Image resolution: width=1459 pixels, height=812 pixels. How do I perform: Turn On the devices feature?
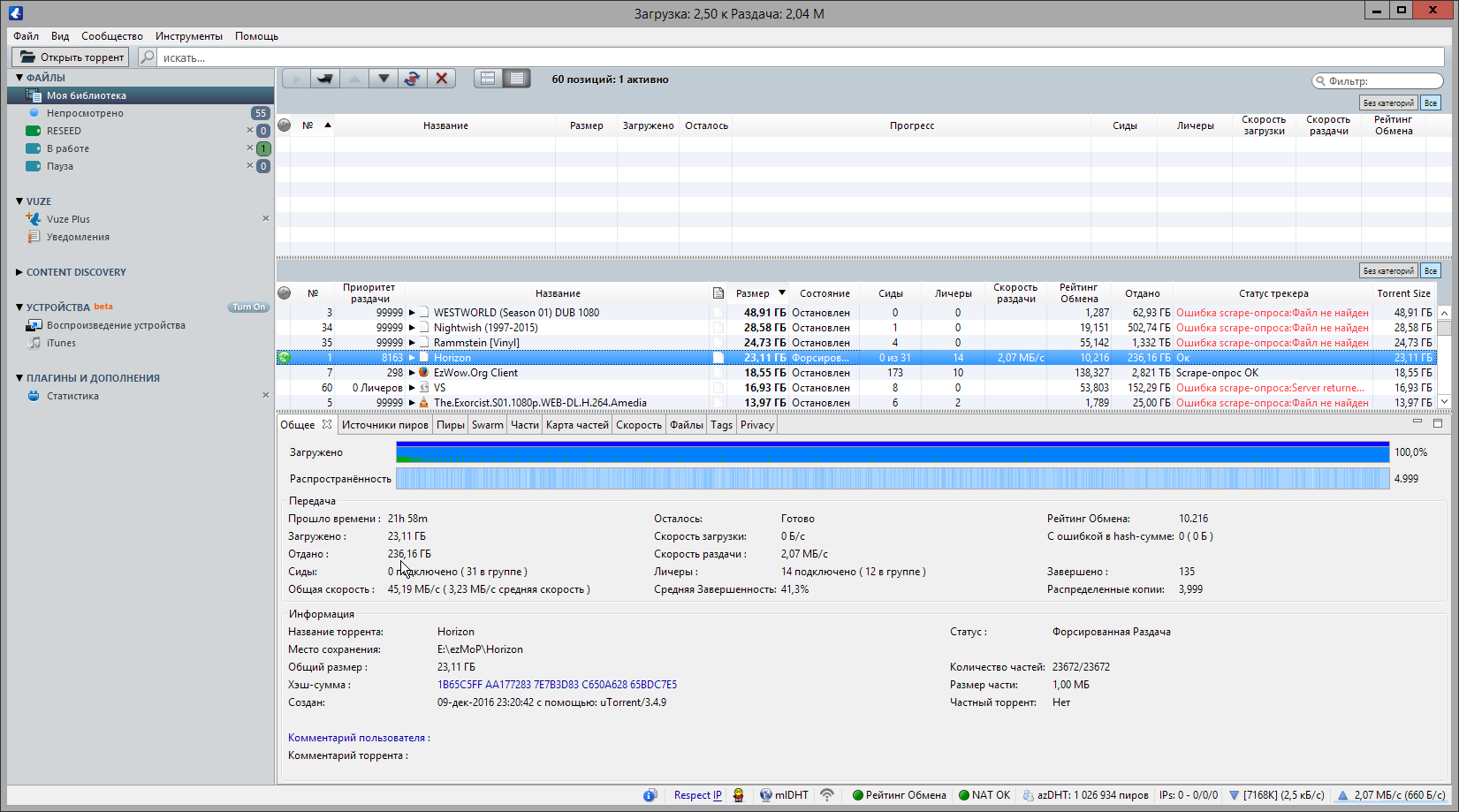[x=248, y=307]
